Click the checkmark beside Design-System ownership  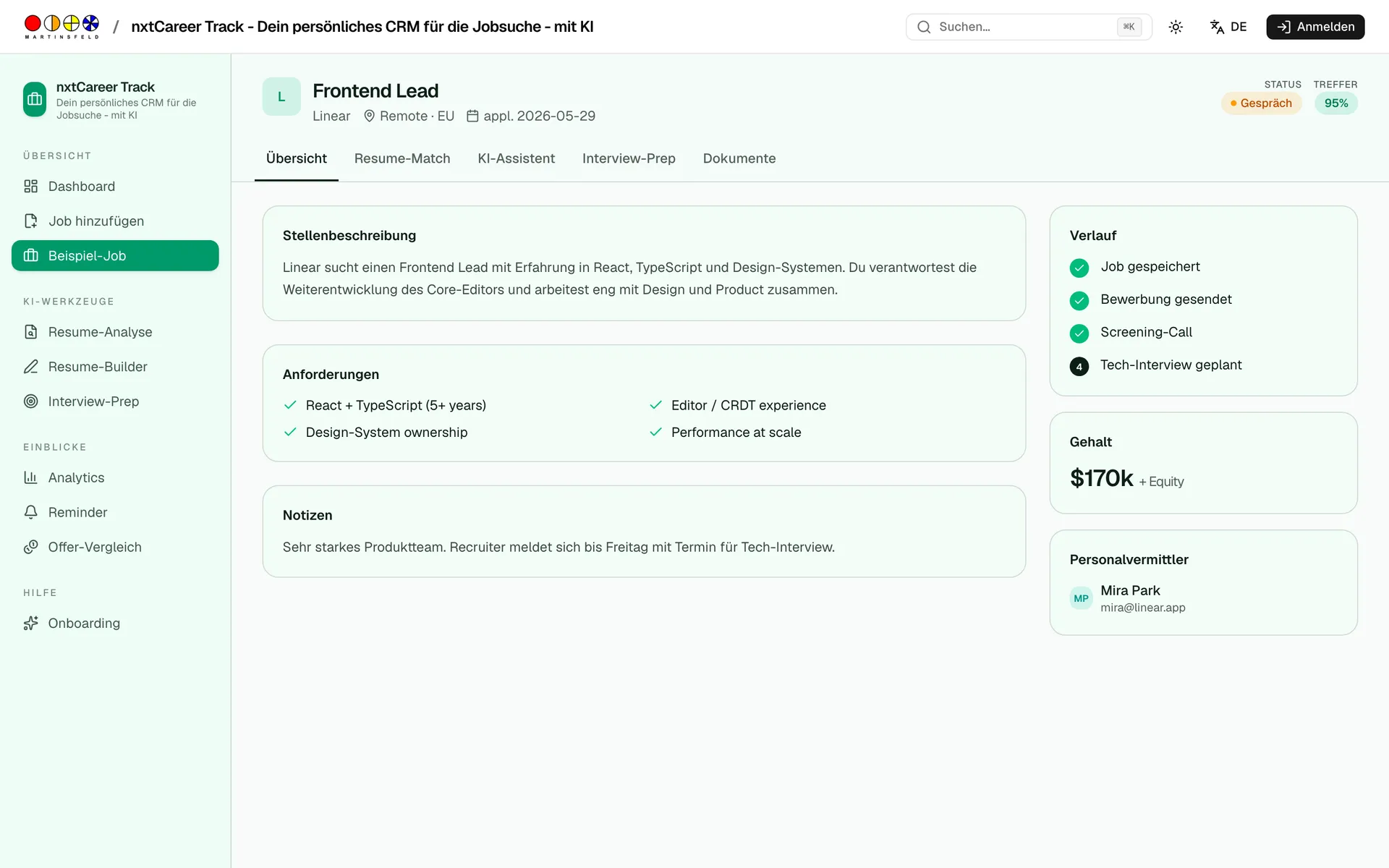click(x=290, y=432)
